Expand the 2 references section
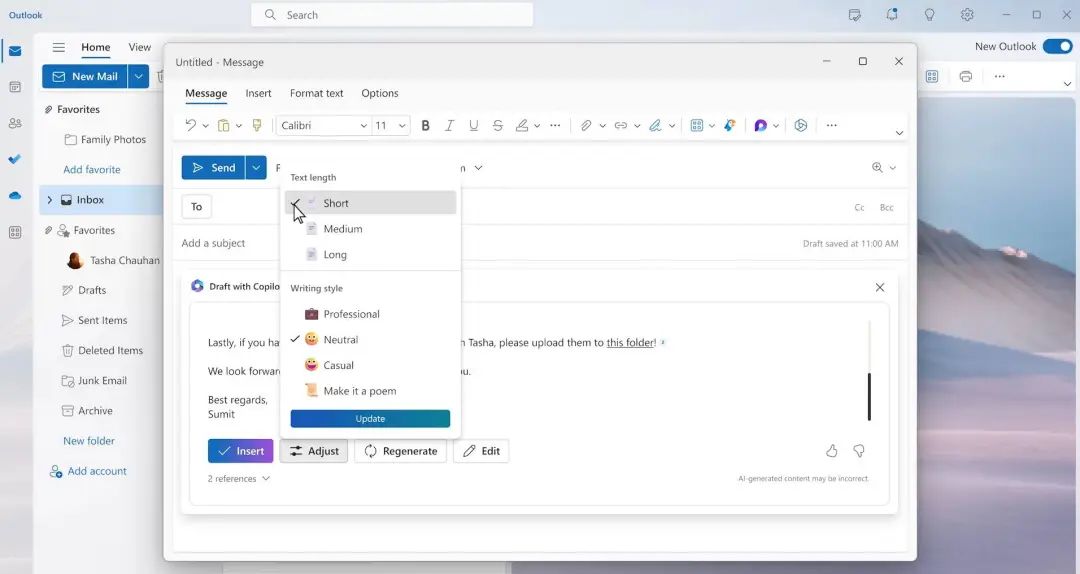This screenshot has width=1080, height=574. (238, 479)
